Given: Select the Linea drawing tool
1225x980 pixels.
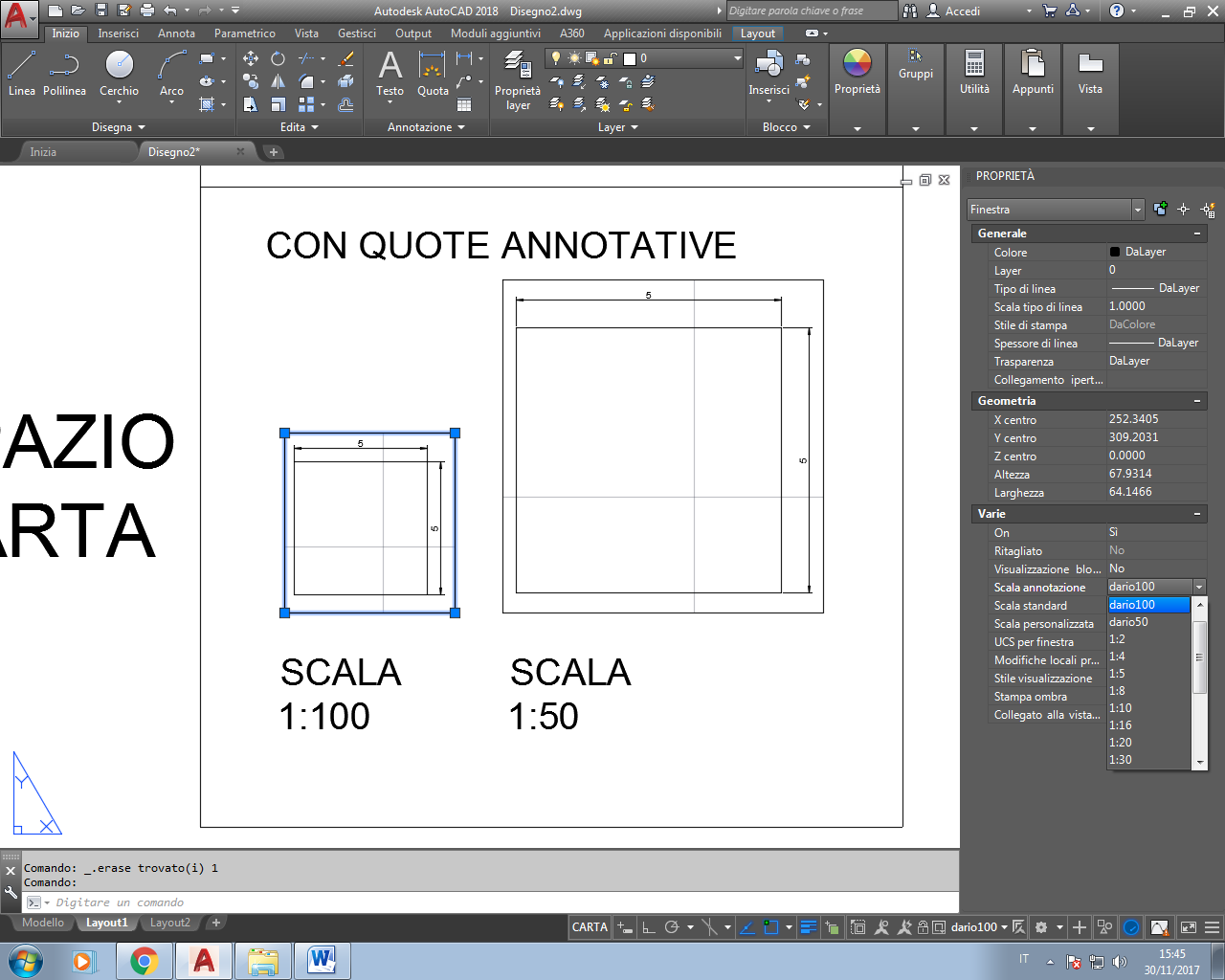Looking at the screenshot, I should 22,73.
